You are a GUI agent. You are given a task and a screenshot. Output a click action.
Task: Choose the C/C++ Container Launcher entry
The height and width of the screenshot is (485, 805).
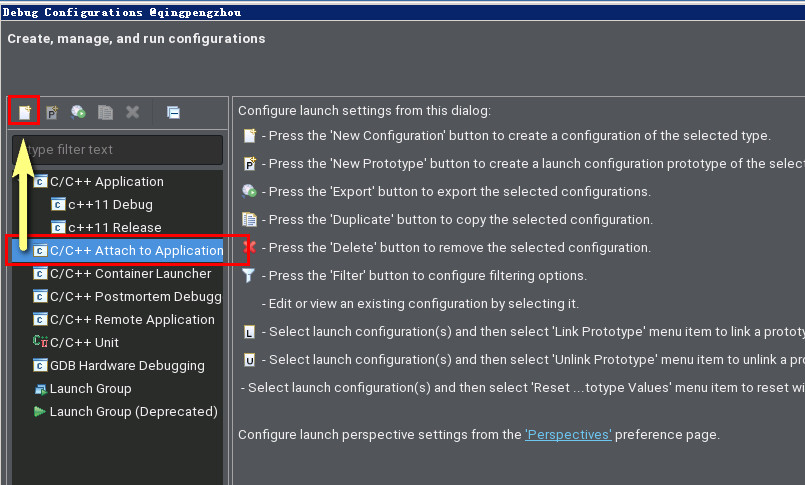click(130, 274)
